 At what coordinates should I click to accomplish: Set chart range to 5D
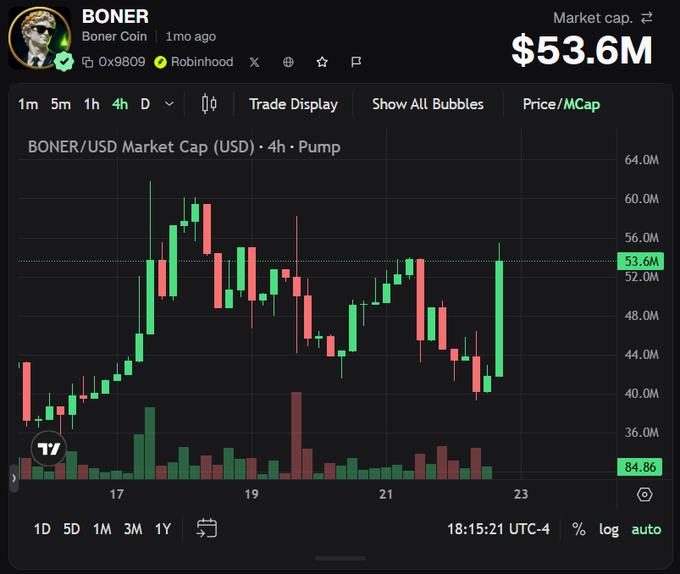coord(72,529)
